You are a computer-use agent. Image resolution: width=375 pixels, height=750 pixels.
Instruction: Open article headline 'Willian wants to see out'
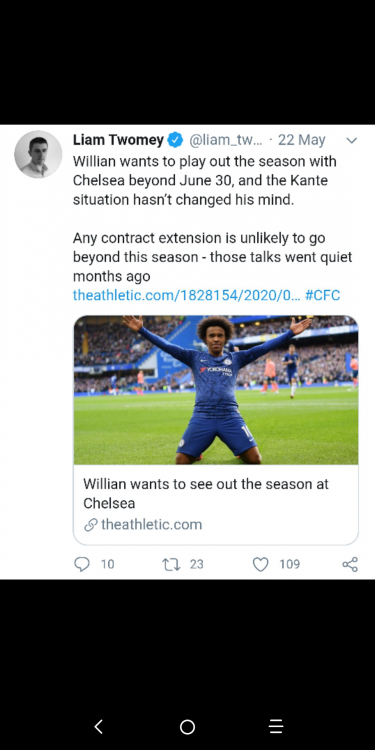(206, 493)
